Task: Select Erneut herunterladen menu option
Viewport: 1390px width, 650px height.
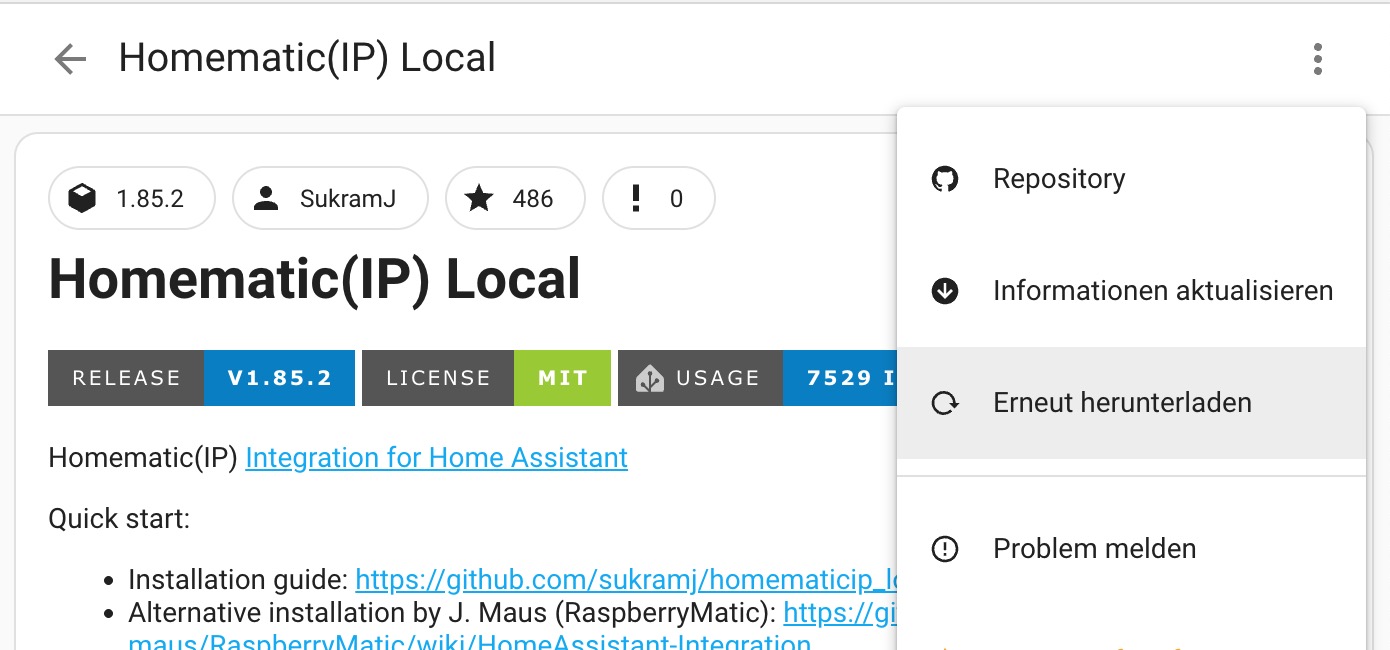Action: pos(1131,403)
